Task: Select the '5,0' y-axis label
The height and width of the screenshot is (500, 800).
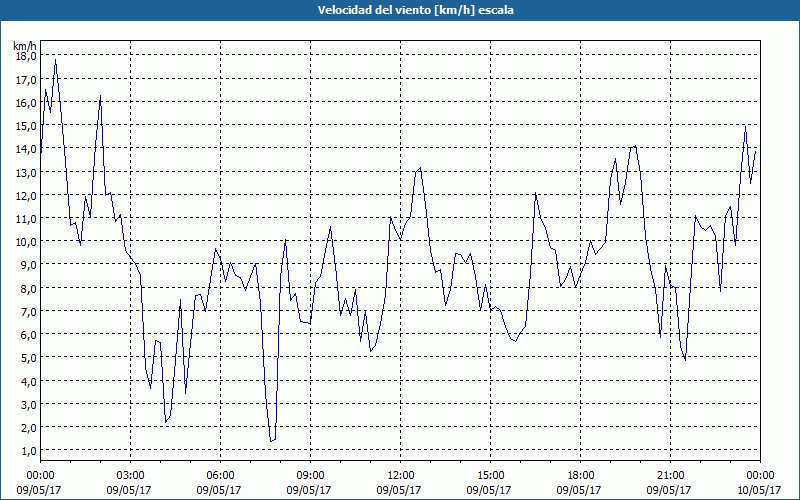Action: click(29, 358)
